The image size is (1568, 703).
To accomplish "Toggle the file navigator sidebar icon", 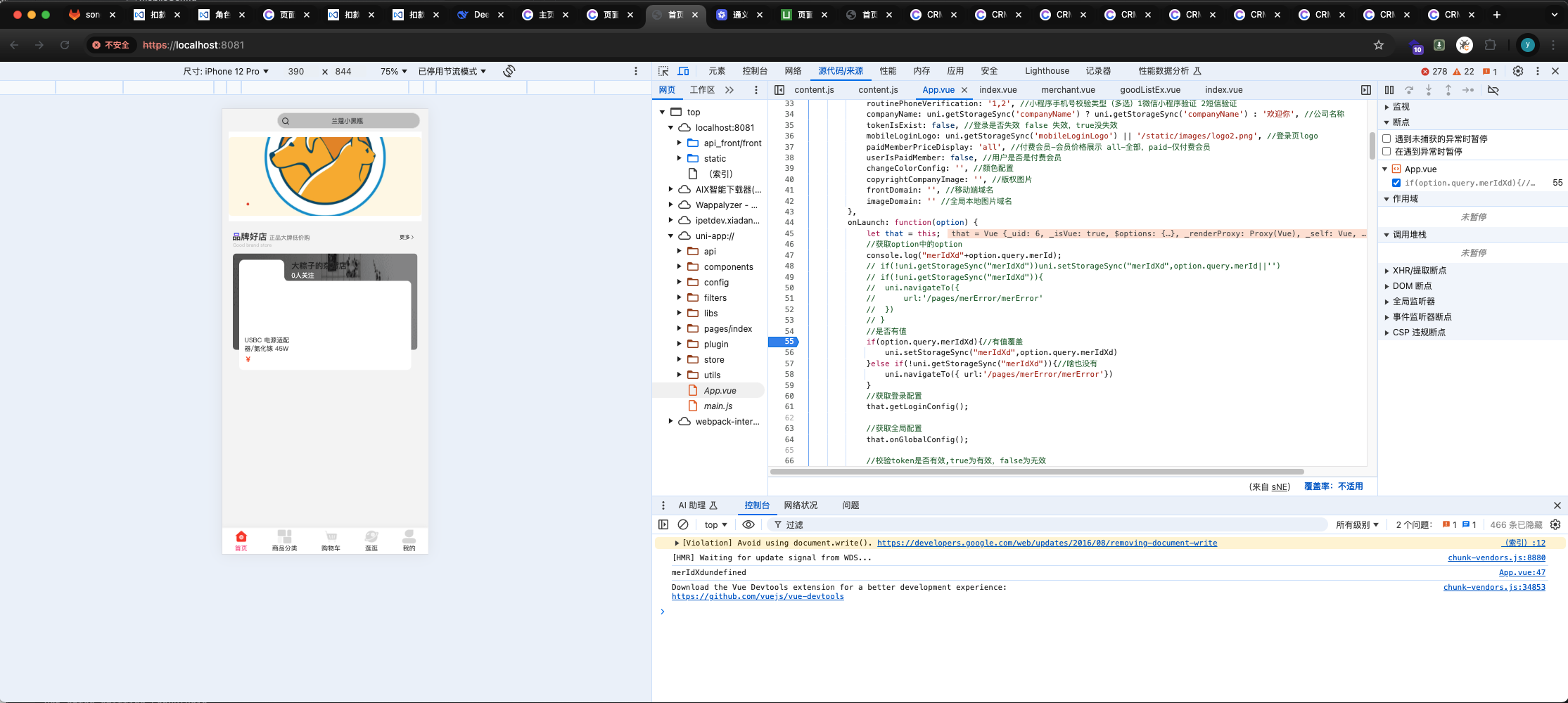I will click(779, 90).
